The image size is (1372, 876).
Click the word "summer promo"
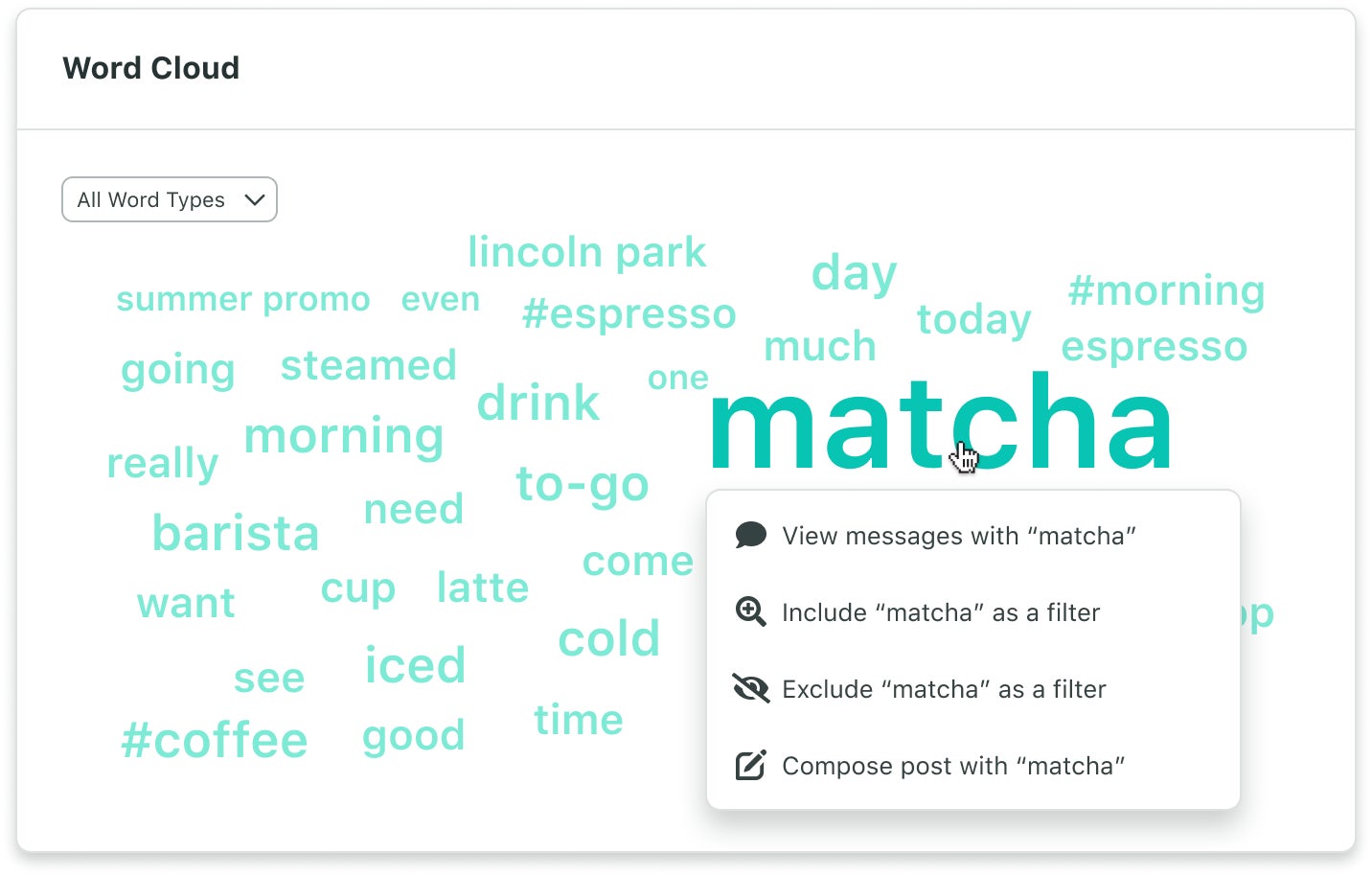point(242,299)
